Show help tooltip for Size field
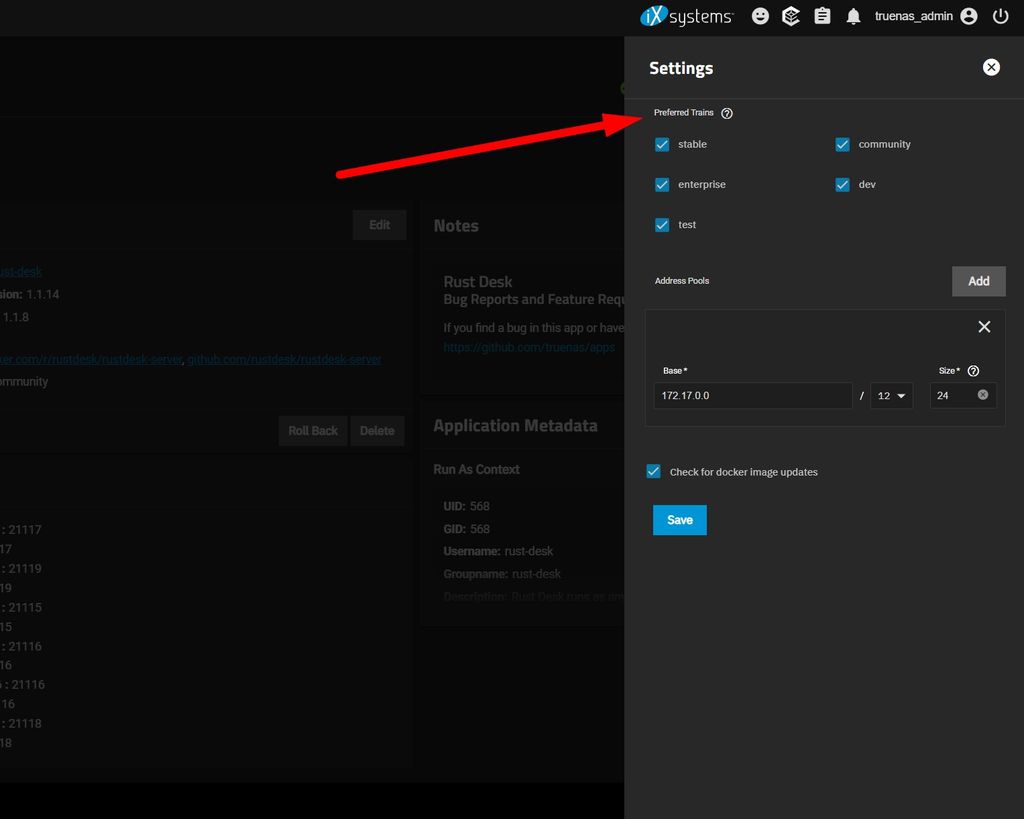 click(x=973, y=371)
